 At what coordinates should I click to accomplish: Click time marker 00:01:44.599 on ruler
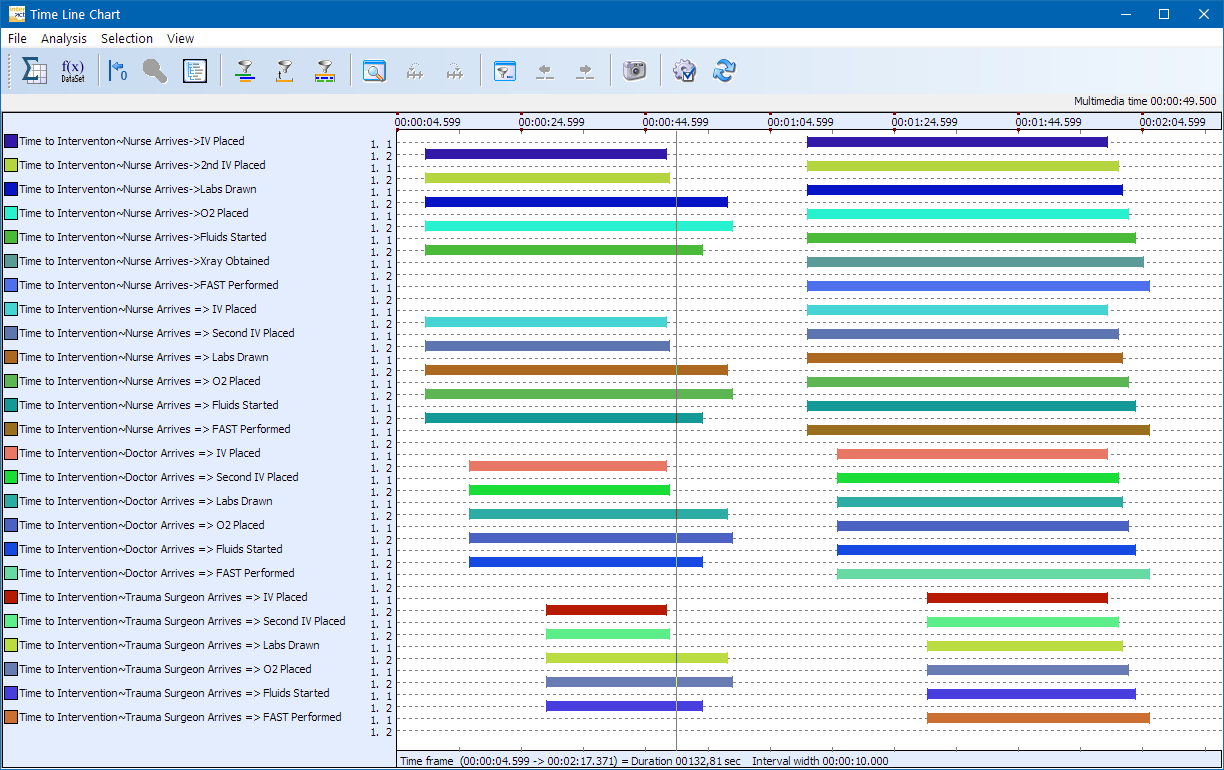tap(1049, 122)
